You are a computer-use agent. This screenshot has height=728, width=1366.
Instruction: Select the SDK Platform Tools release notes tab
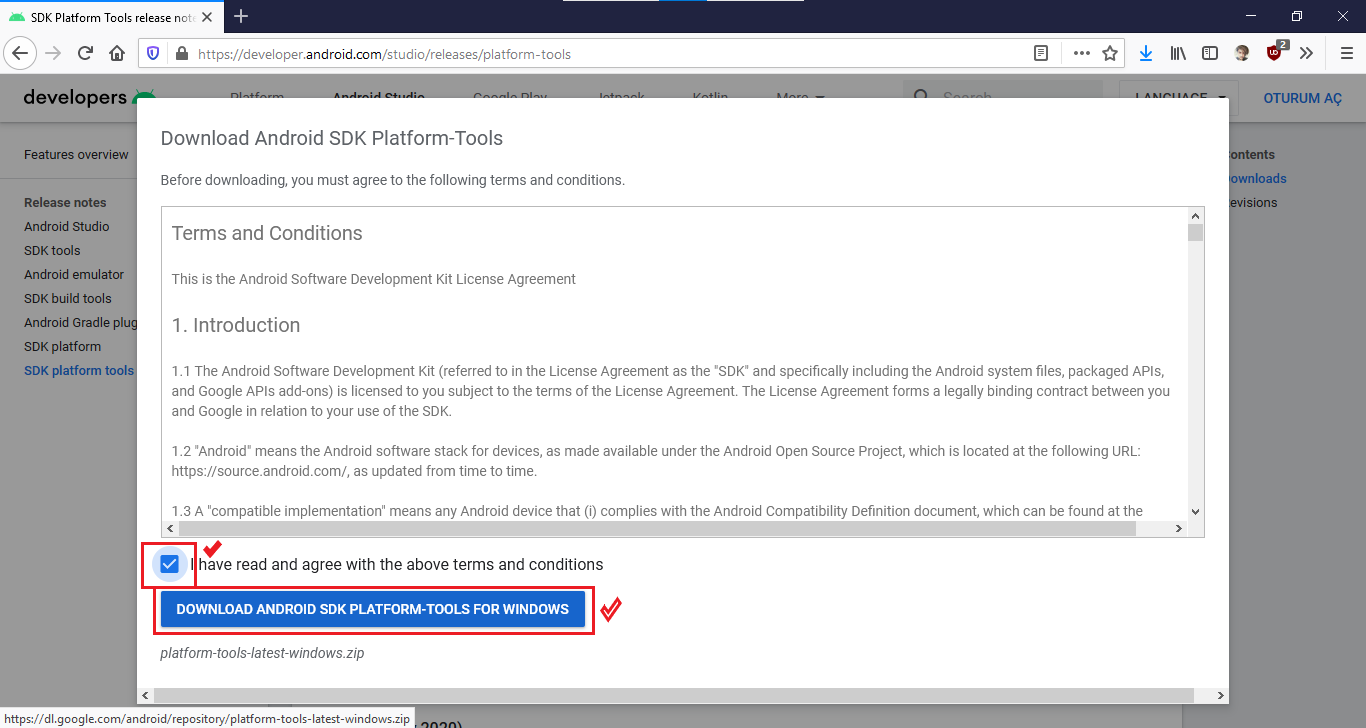point(113,17)
